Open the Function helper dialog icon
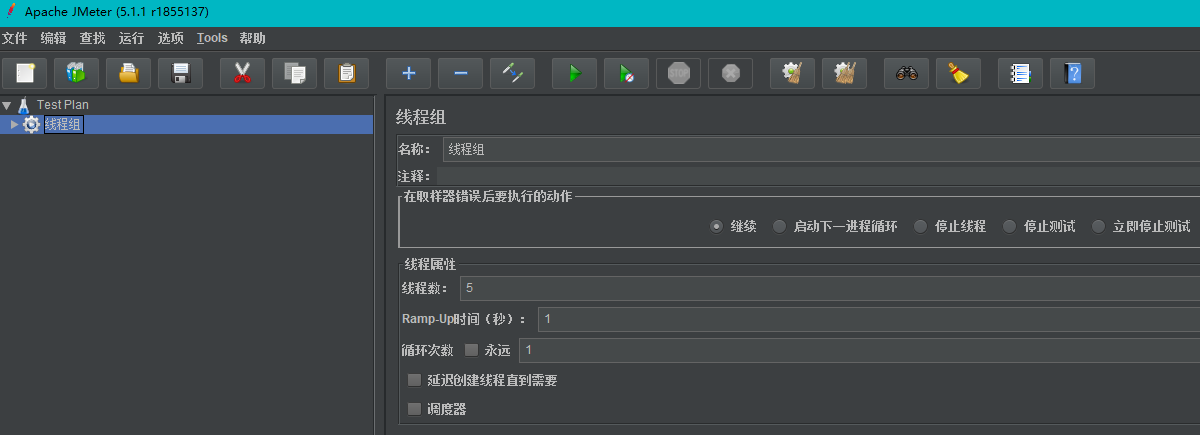Image resolution: width=1200 pixels, height=435 pixels. click(x=1020, y=73)
